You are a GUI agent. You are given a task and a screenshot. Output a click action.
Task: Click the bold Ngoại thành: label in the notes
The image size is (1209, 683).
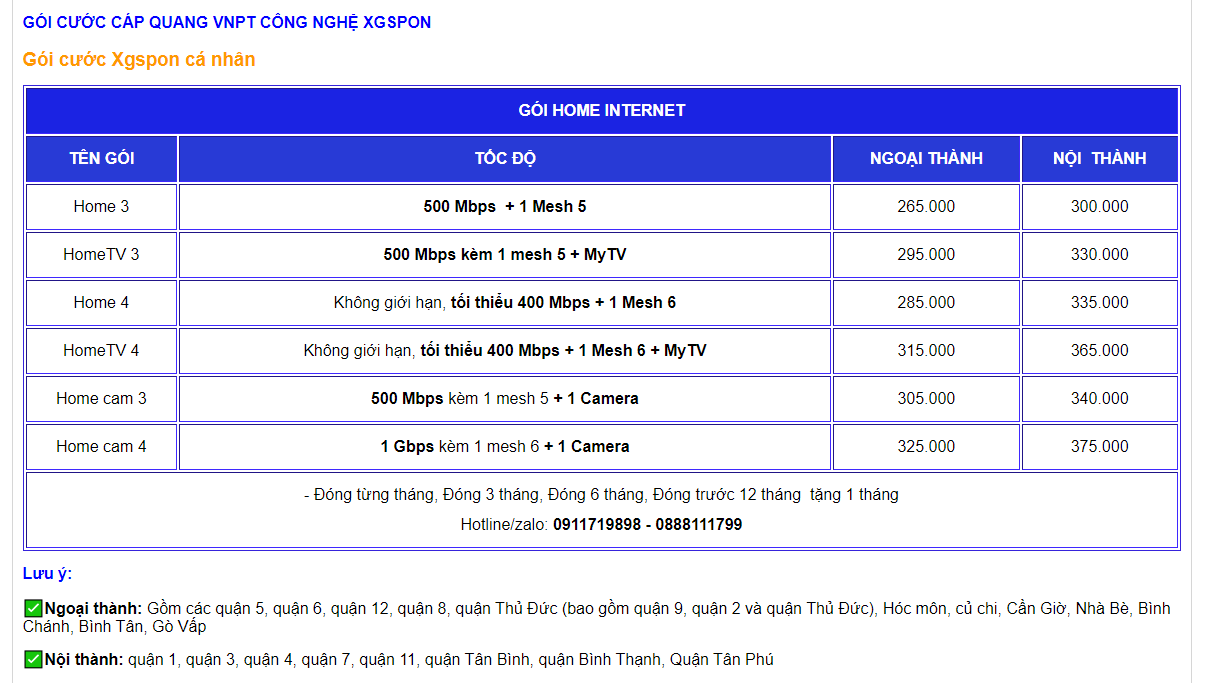[x=94, y=608]
